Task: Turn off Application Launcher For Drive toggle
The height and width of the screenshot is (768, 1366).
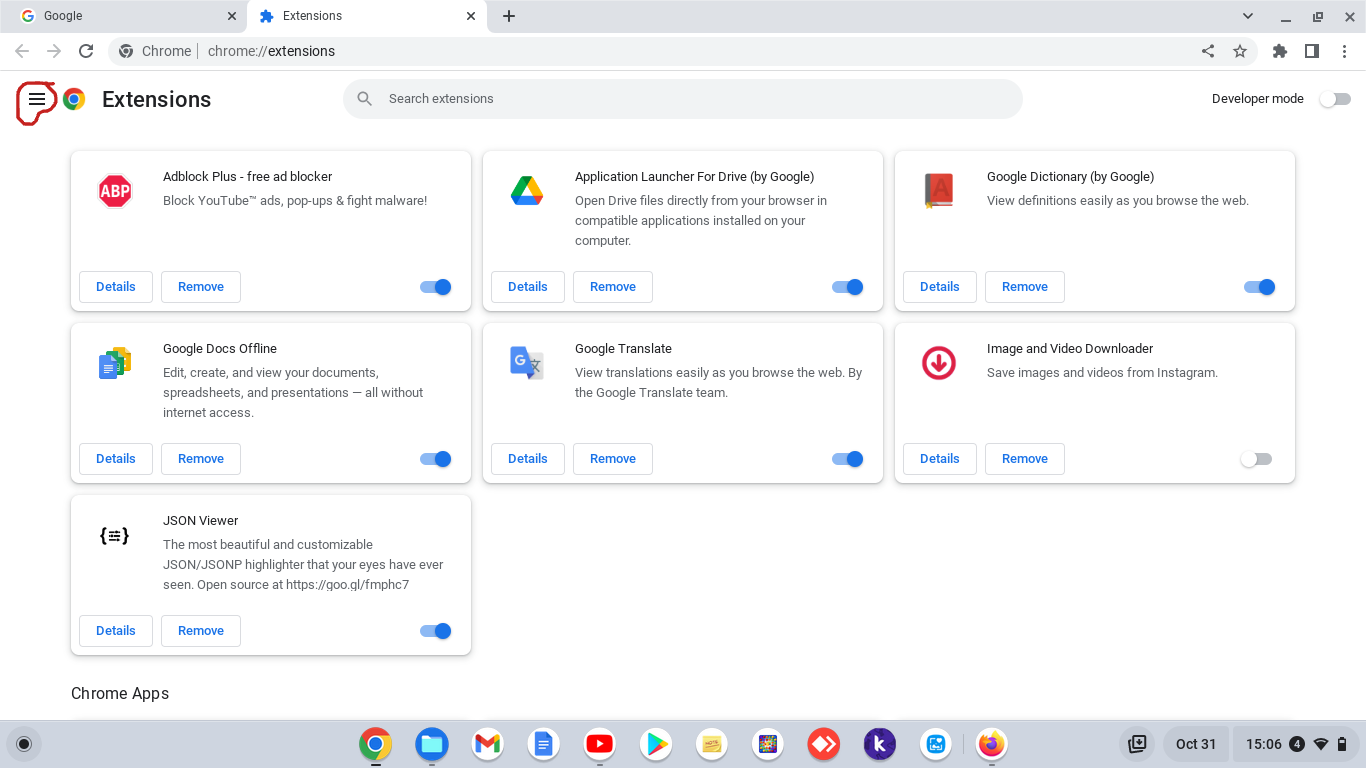Action: [x=848, y=287]
